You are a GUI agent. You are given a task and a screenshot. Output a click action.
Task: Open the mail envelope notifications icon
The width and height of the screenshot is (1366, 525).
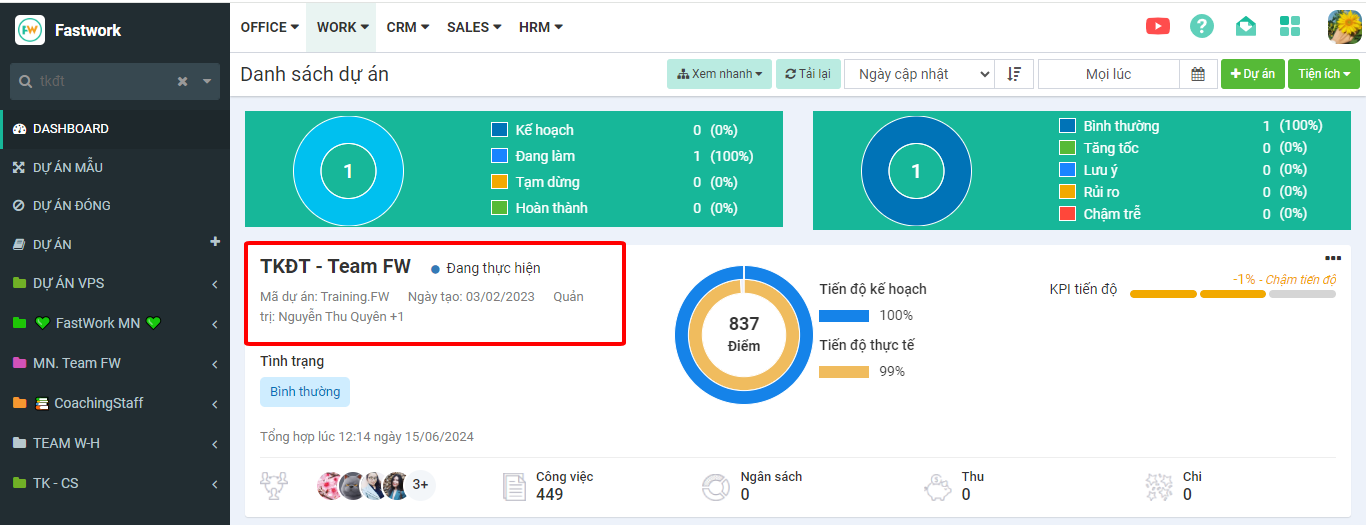pyautogui.click(x=1246, y=27)
